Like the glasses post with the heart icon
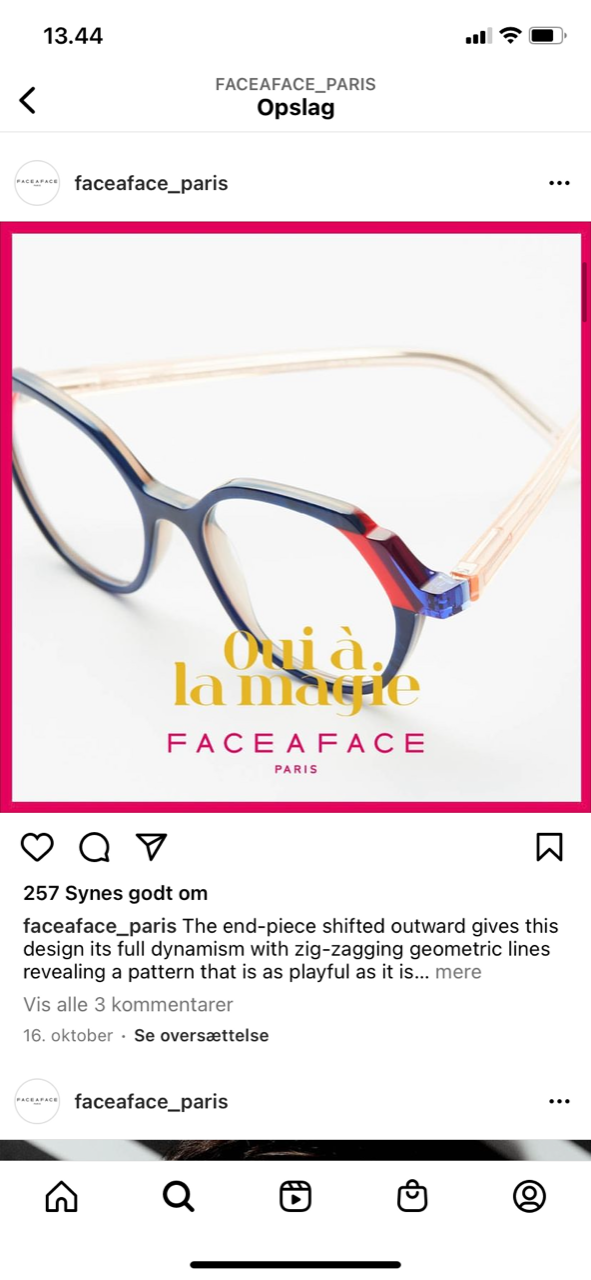591x1280 pixels. point(37,847)
